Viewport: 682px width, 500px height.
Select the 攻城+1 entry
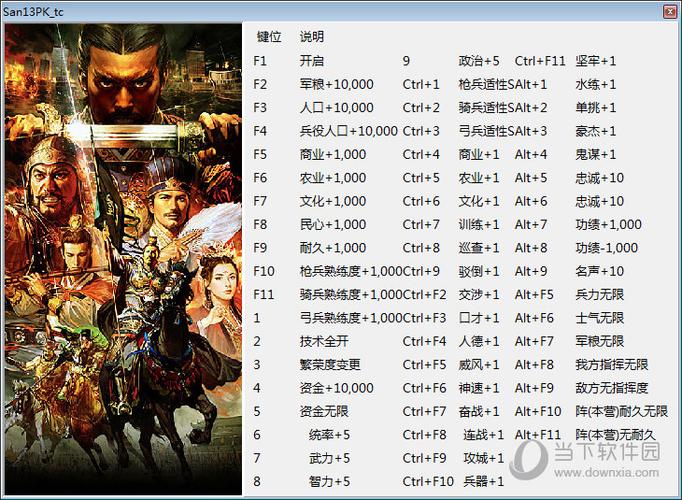click(483, 458)
